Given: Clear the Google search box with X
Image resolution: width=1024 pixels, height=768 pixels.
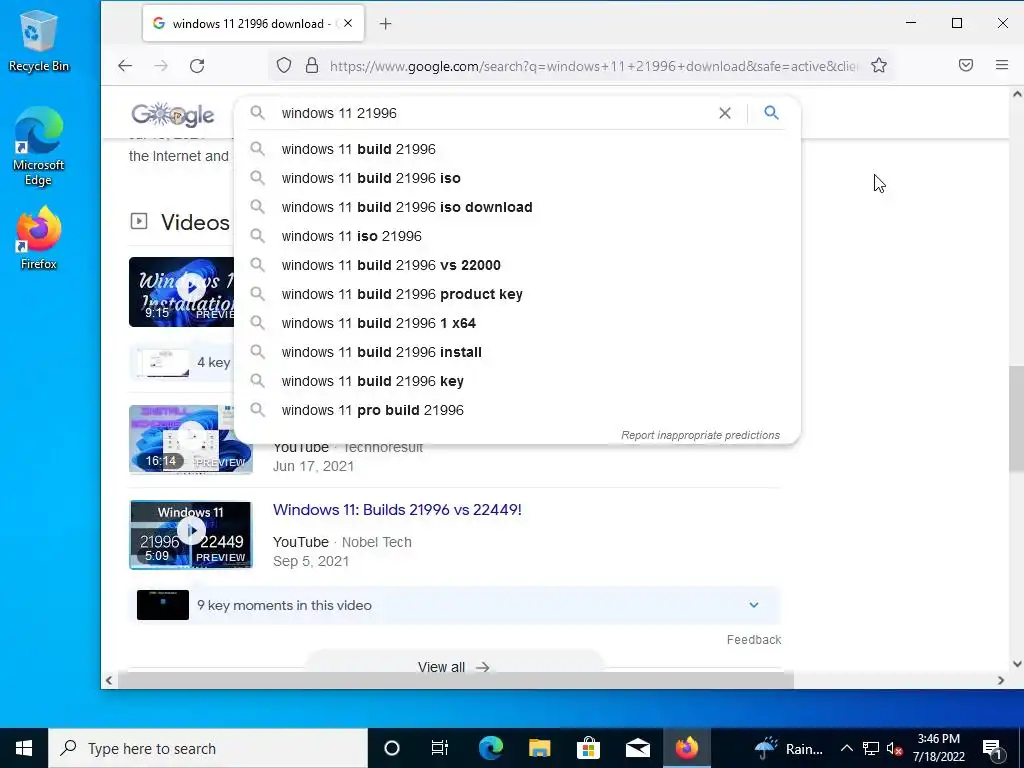Looking at the screenshot, I should point(725,113).
